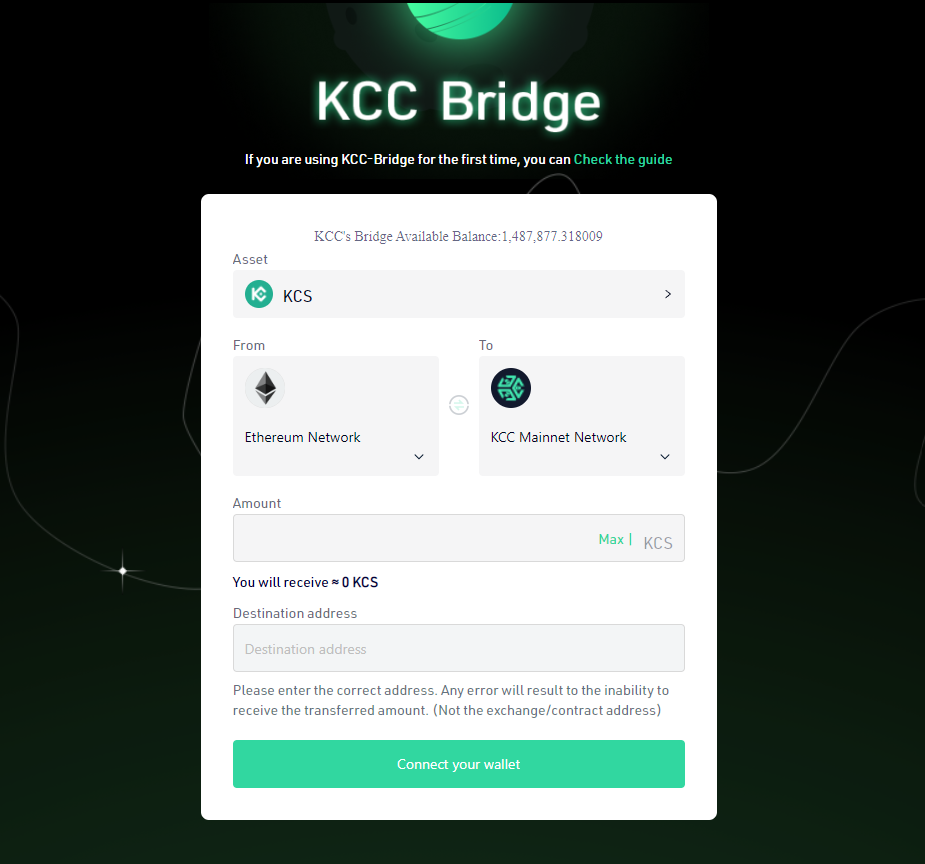The height and width of the screenshot is (864, 925).
Task: Expand the Ethereum Network dropdown arrow
Action: [x=419, y=456]
